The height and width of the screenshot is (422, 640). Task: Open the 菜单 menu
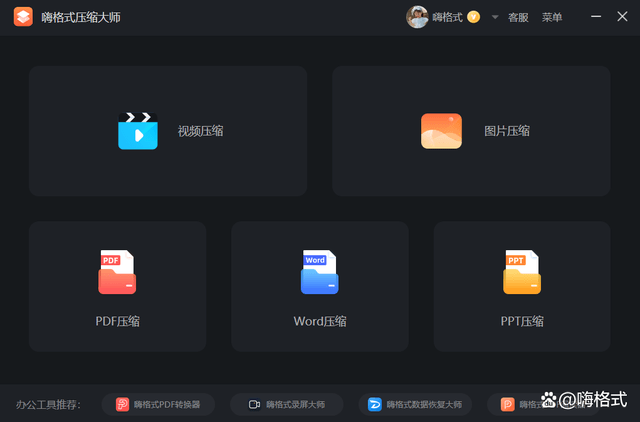coord(552,17)
